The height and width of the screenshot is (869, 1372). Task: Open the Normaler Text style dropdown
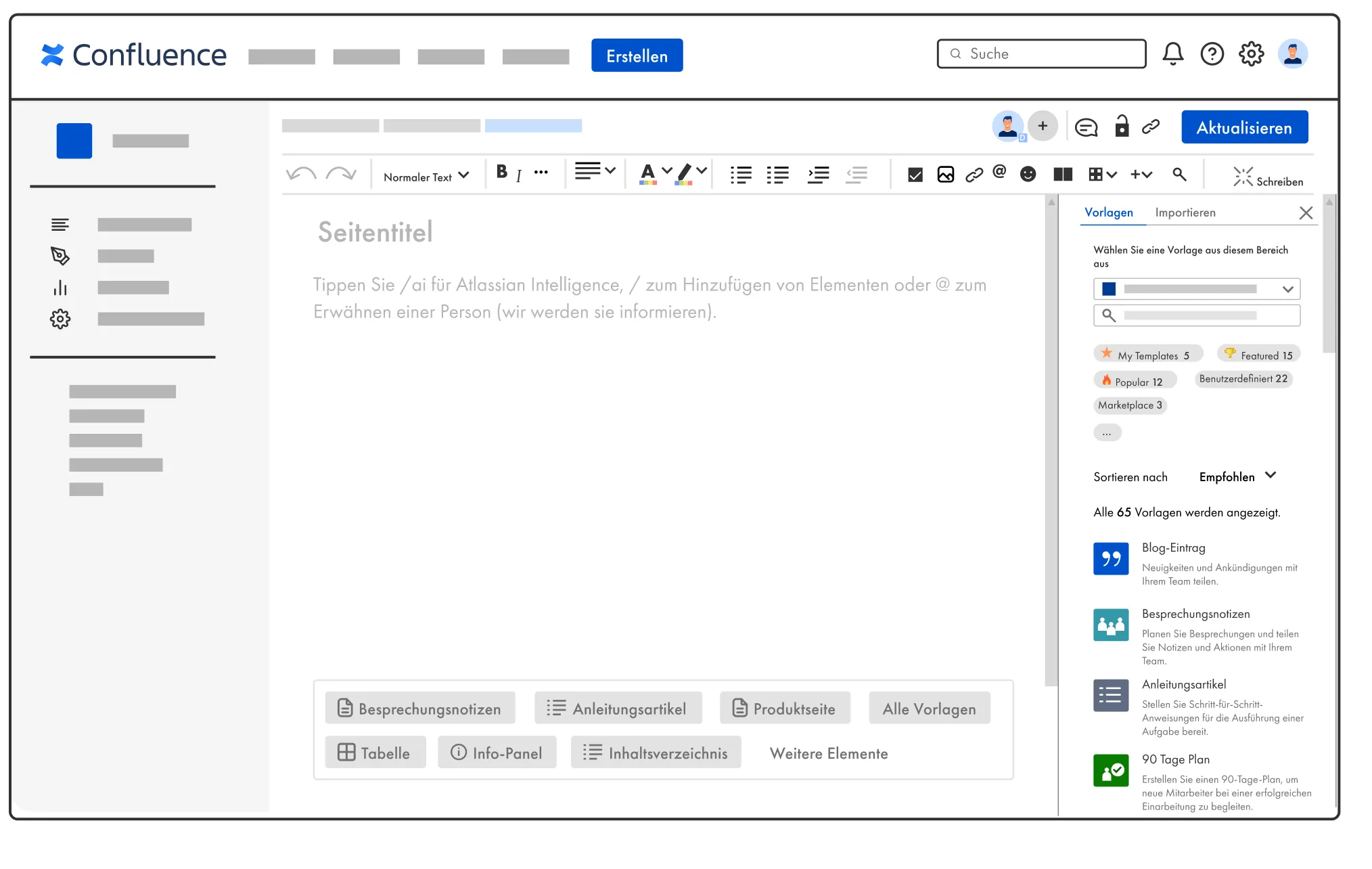click(x=426, y=177)
